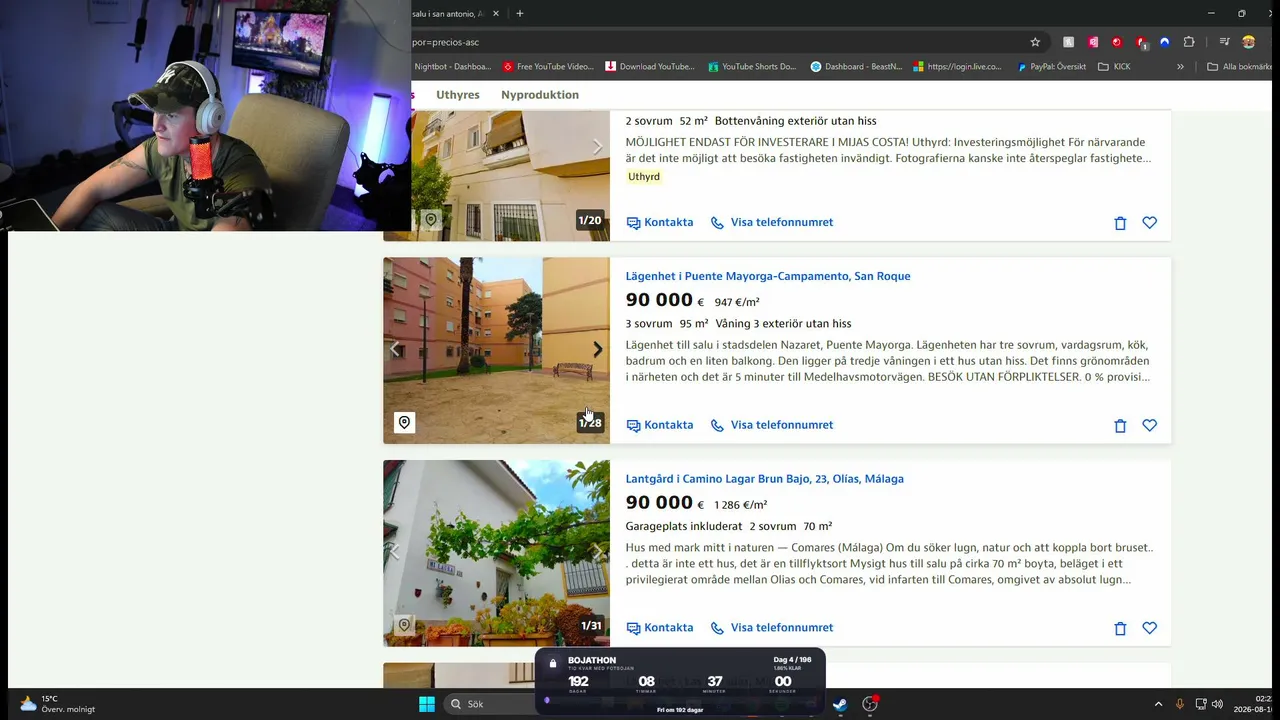Screen dimensions: 1280x720
Task: Reveal phone number for Puente Mayorga listing
Action: click(x=772, y=425)
